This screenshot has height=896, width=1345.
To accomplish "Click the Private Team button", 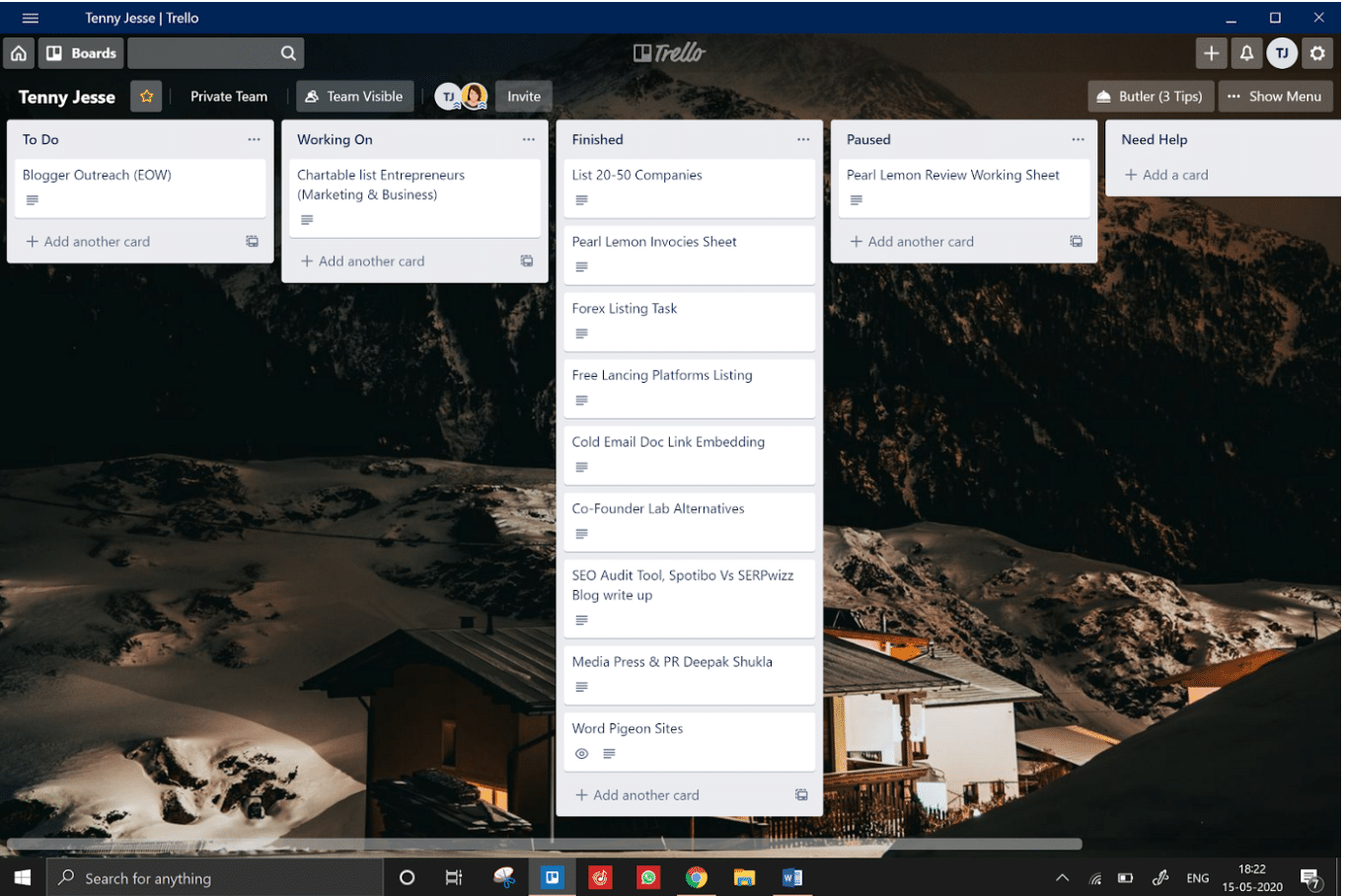I will pos(229,97).
